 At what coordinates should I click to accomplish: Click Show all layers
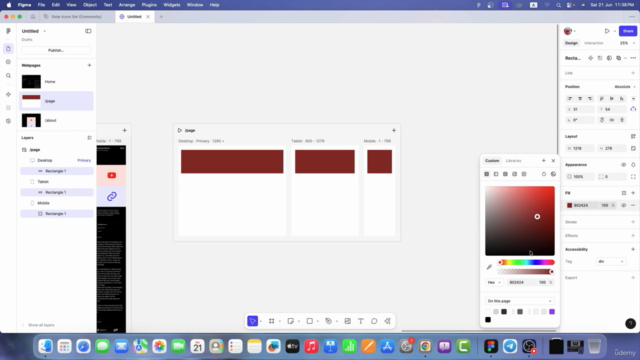[x=41, y=325]
